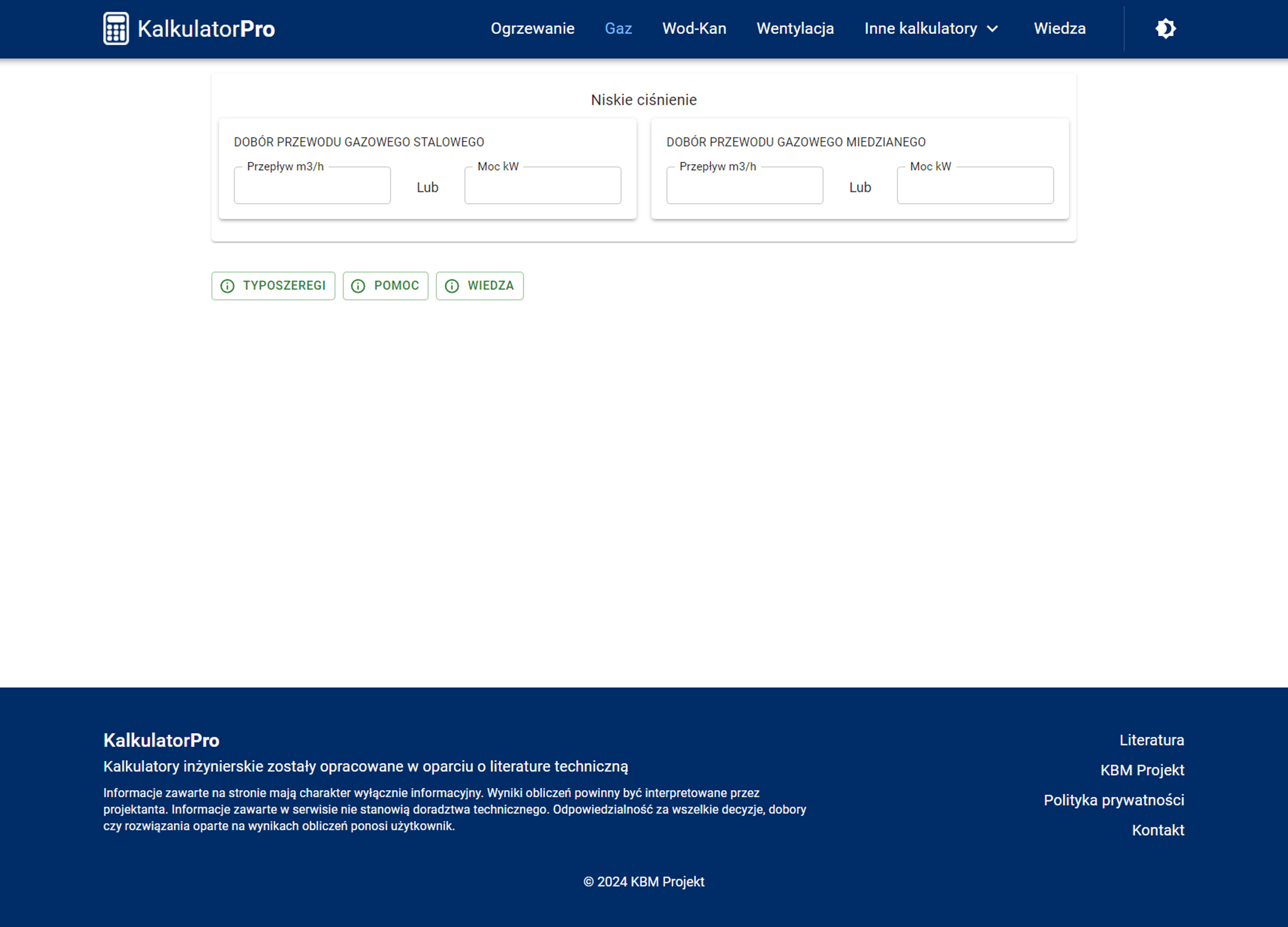Open the Wod-Kan menu item
The height and width of the screenshot is (927, 1288).
click(695, 28)
